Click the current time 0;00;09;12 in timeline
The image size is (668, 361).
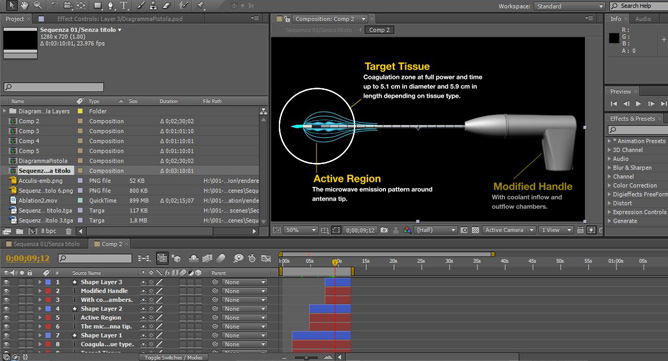coord(28,258)
